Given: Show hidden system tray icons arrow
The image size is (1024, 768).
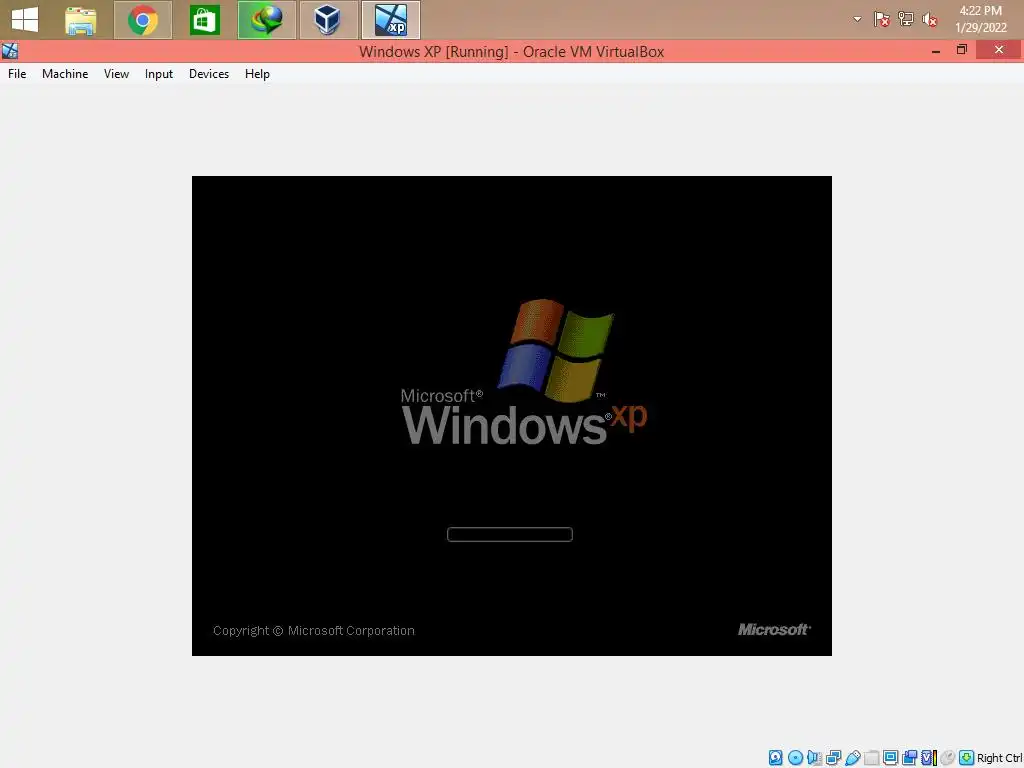Looking at the screenshot, I should pos(857,20).
